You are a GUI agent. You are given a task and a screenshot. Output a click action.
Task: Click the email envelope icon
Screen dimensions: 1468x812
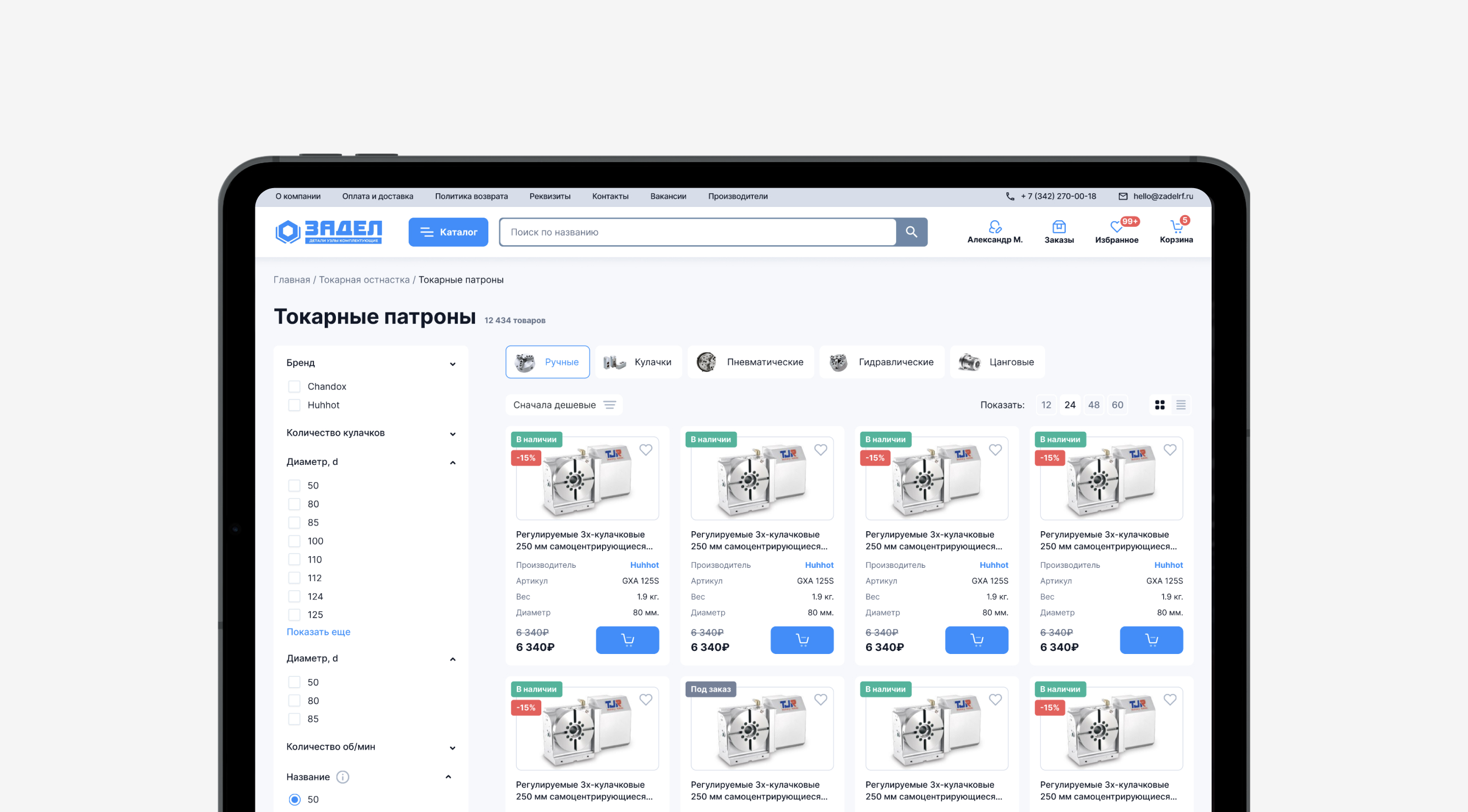[x=1122, y=196]
